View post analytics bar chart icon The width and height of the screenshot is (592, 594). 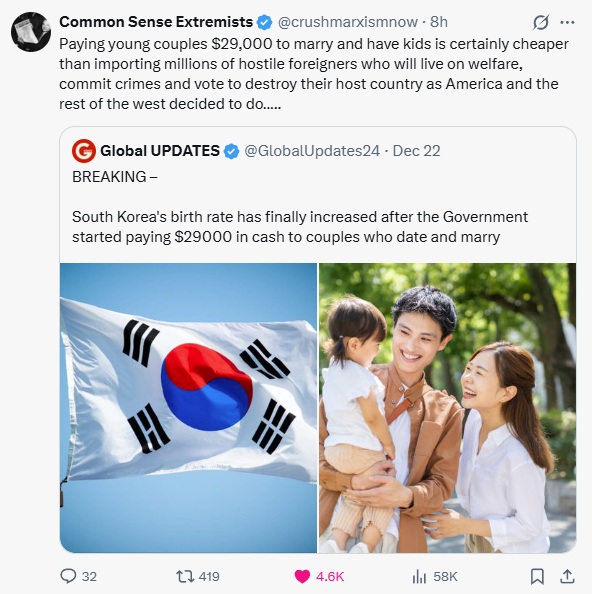[x=419, y=576]
